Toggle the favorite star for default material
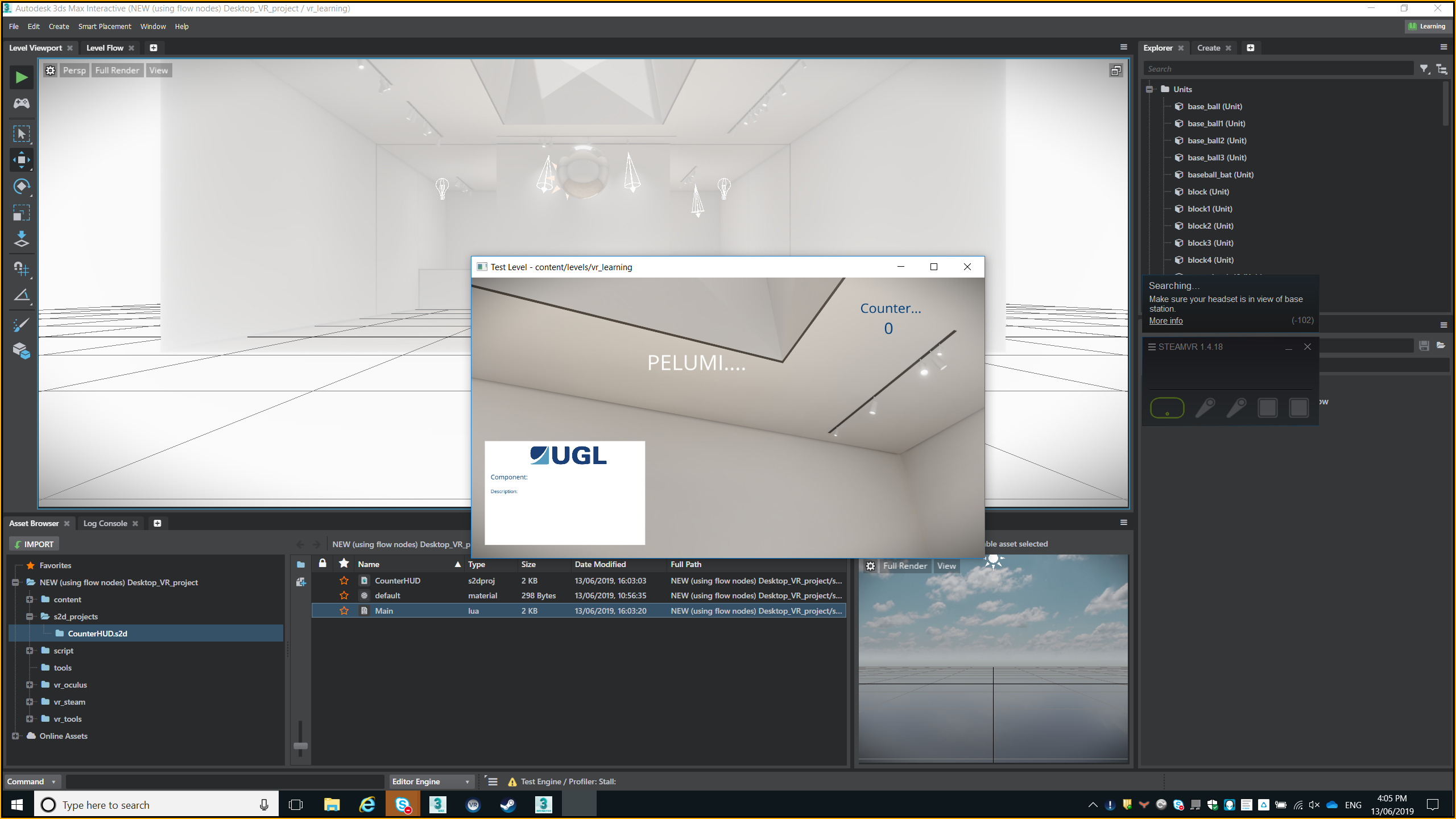This screenshot has width=1456, height=819. (344, 595)
